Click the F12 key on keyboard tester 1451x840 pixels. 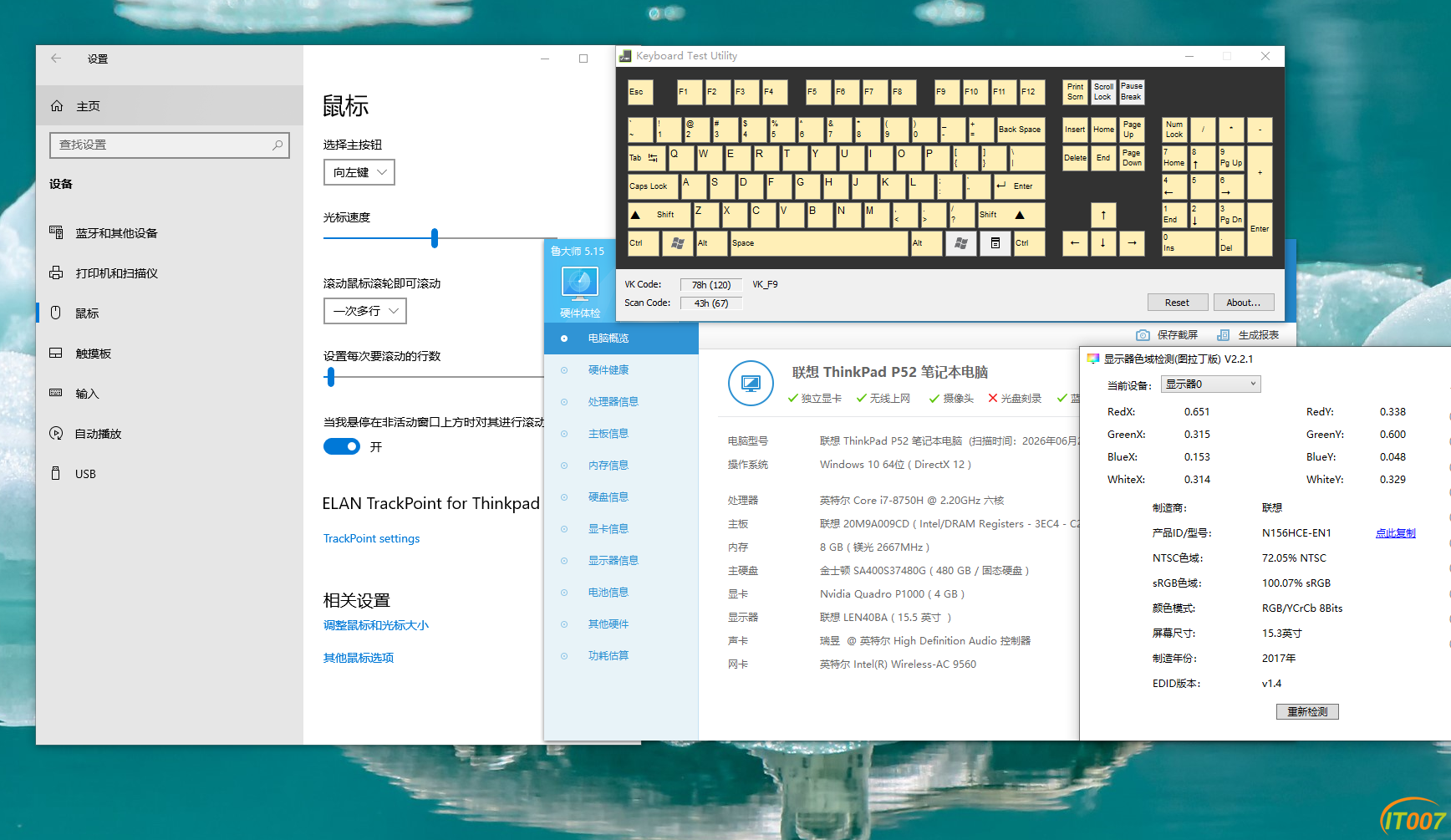click(1032, 92)
